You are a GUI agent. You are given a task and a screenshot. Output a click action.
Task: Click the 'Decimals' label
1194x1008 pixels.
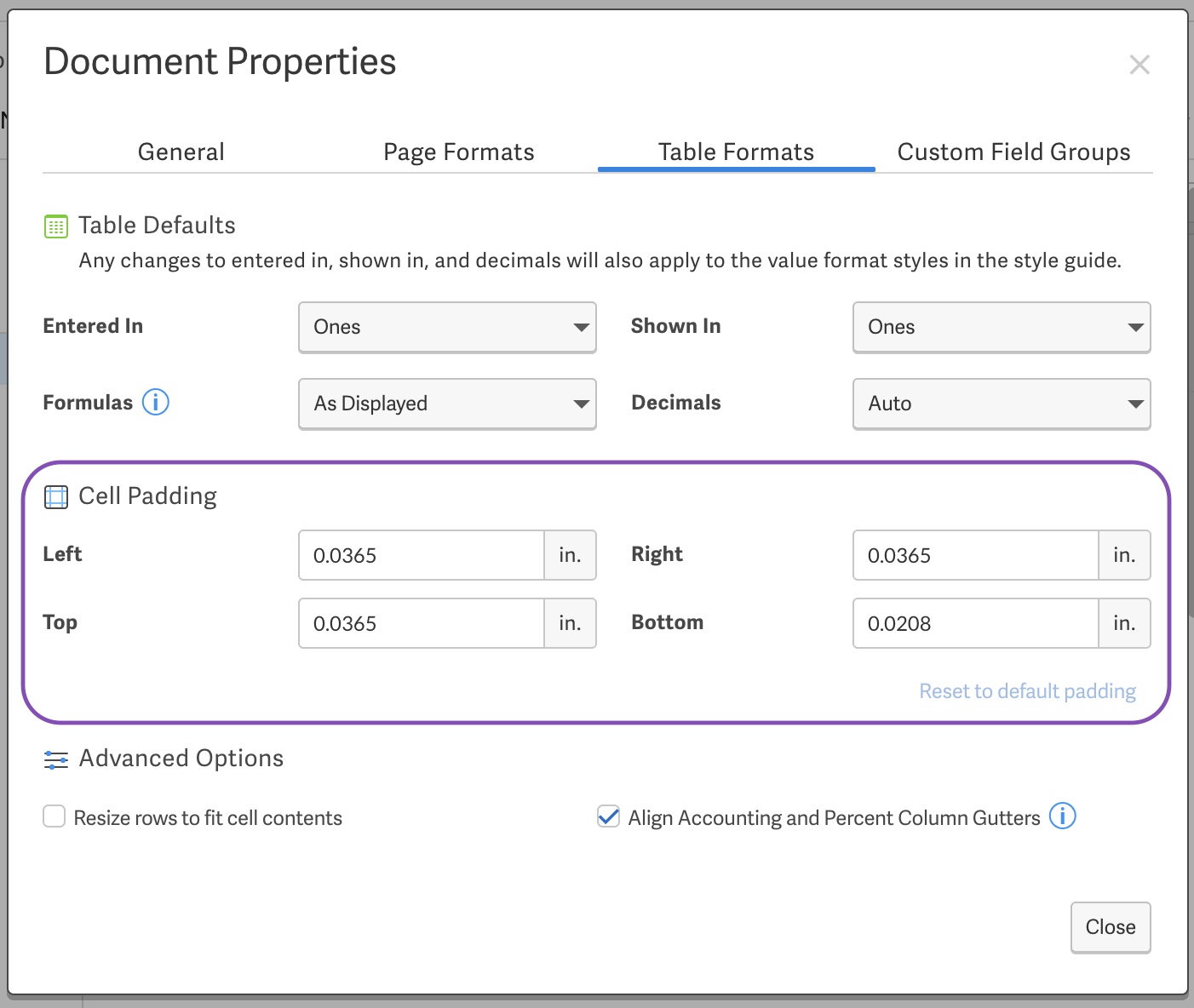pos(676,403)
